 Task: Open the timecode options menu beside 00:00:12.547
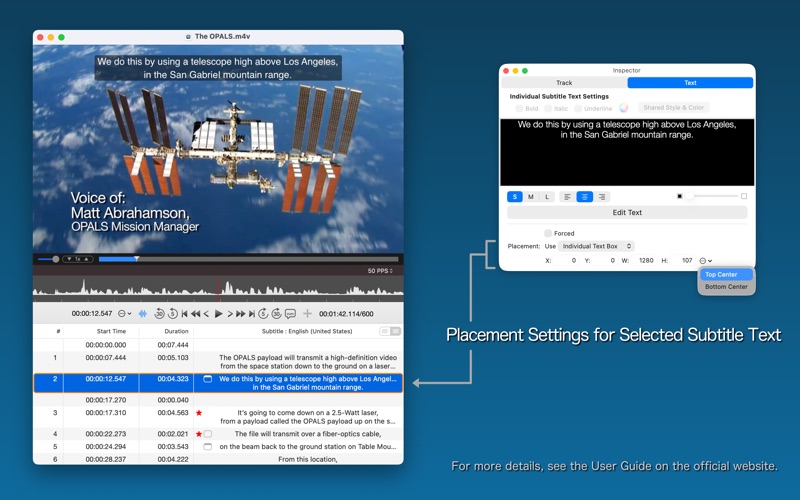coord(124,314)
